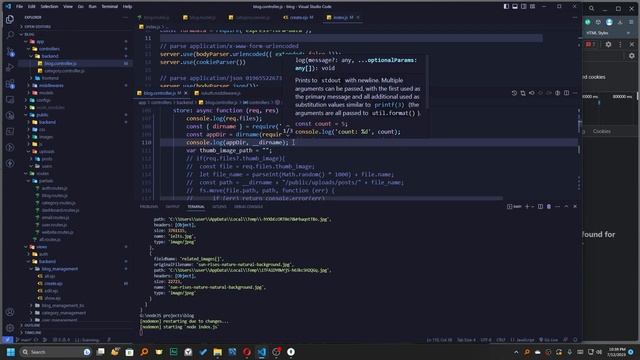
Task: Open the Help menu
Action: [127, 7]
